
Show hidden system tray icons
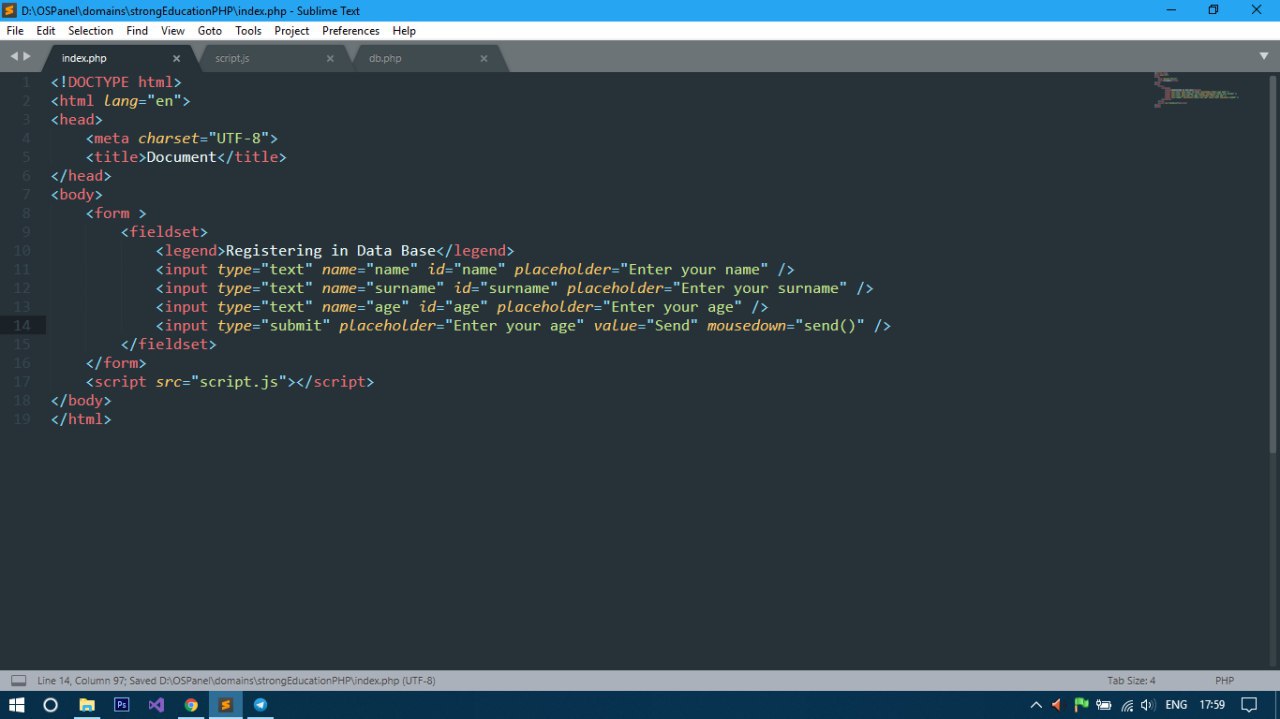(1036, 705)
